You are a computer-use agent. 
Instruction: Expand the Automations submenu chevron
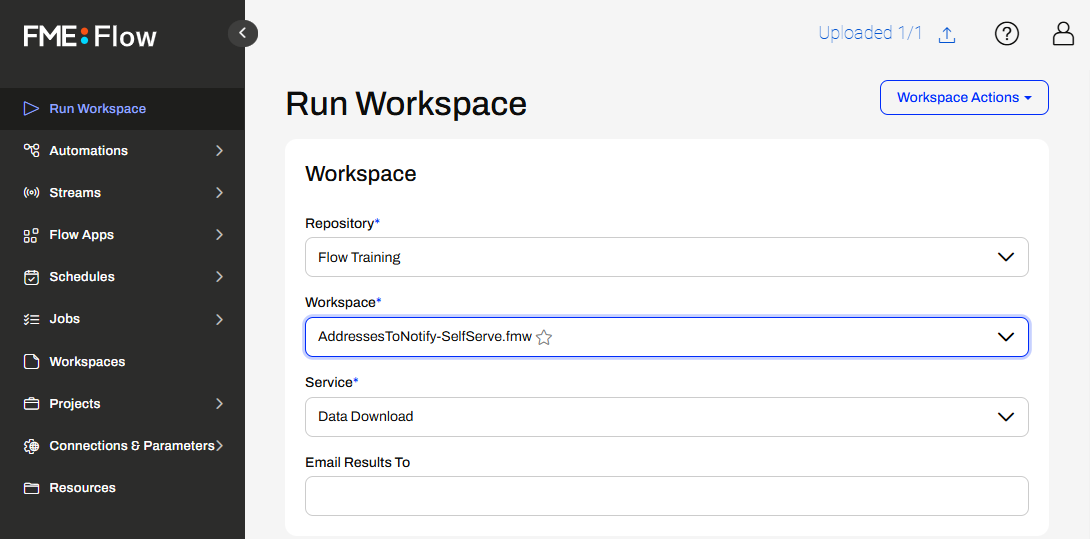pyautogui.click(x=220, y=151)
